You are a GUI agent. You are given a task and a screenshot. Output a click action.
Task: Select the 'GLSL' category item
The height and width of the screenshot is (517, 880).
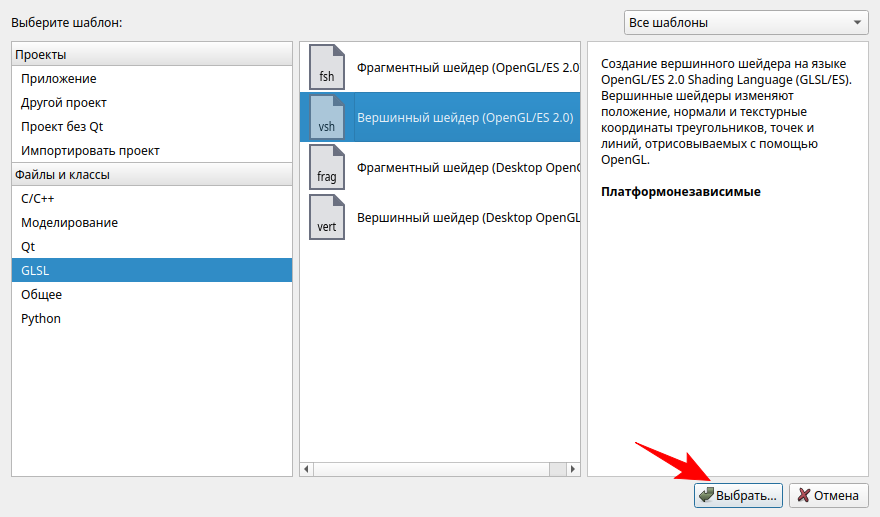35,270
